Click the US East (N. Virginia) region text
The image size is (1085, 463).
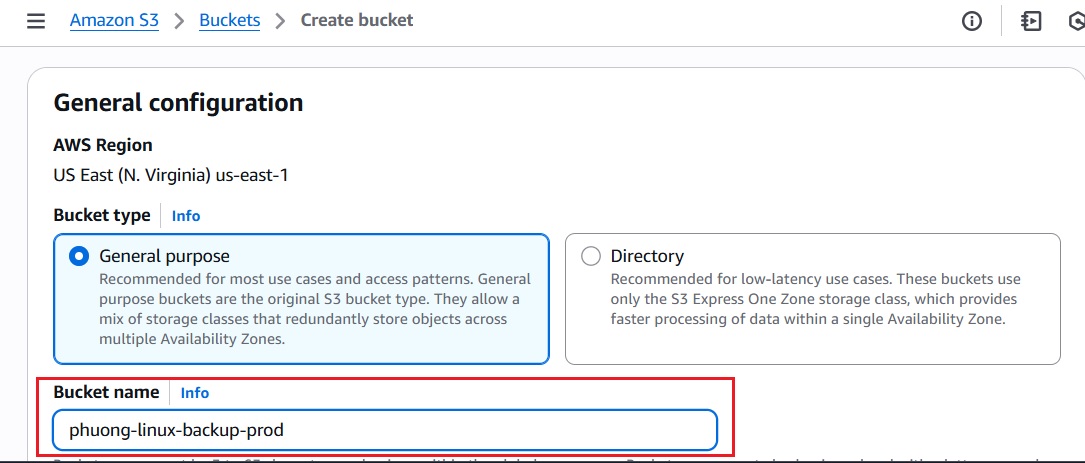171,175
